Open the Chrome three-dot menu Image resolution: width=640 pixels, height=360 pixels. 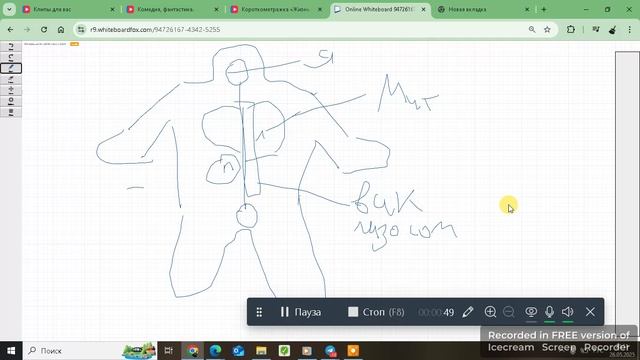pyautogui.click(x=629, y=29)
